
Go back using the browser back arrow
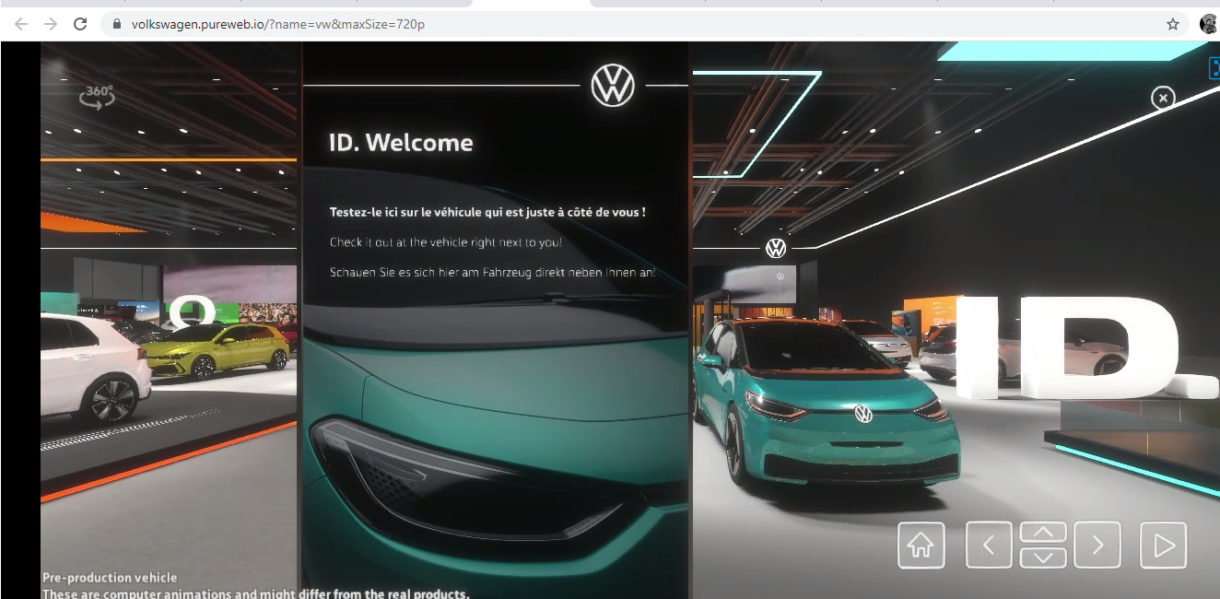tap(21, 24)
